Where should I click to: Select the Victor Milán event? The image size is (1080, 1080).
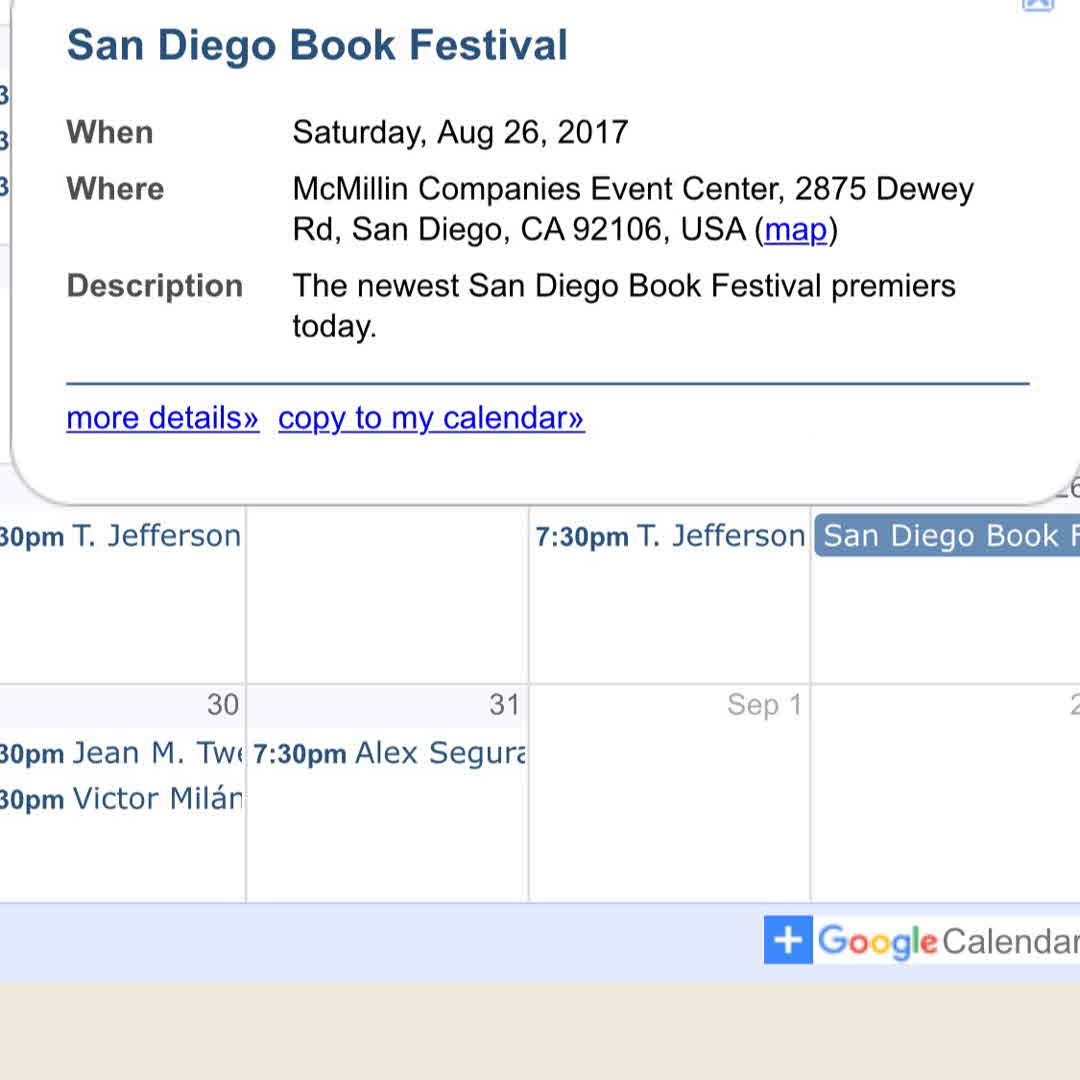pos(120,799)
